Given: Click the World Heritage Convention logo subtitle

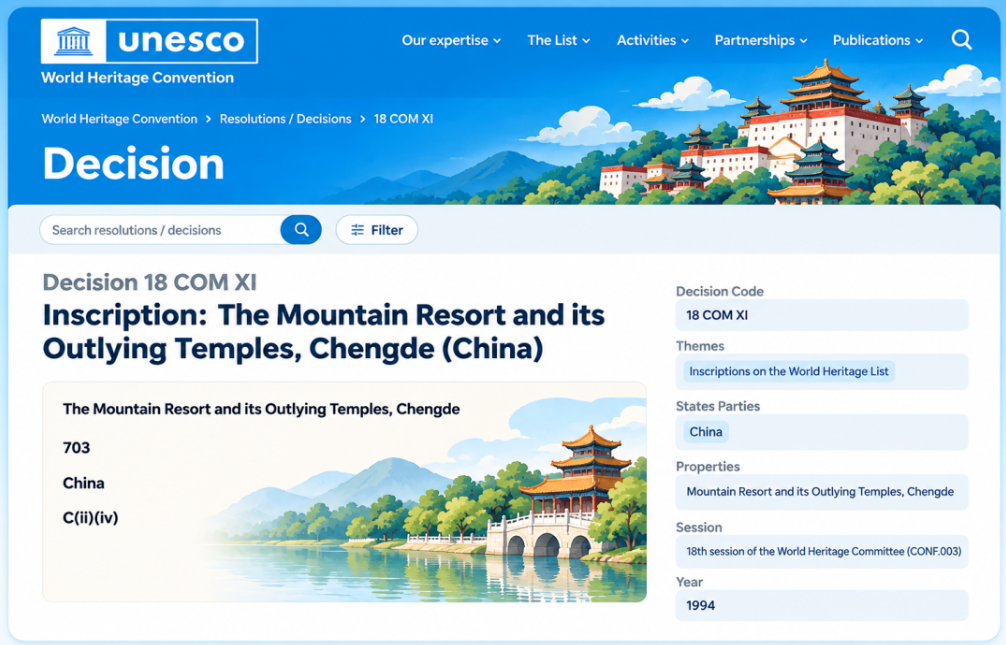Looking at the screenshot, I should point(137,78).
